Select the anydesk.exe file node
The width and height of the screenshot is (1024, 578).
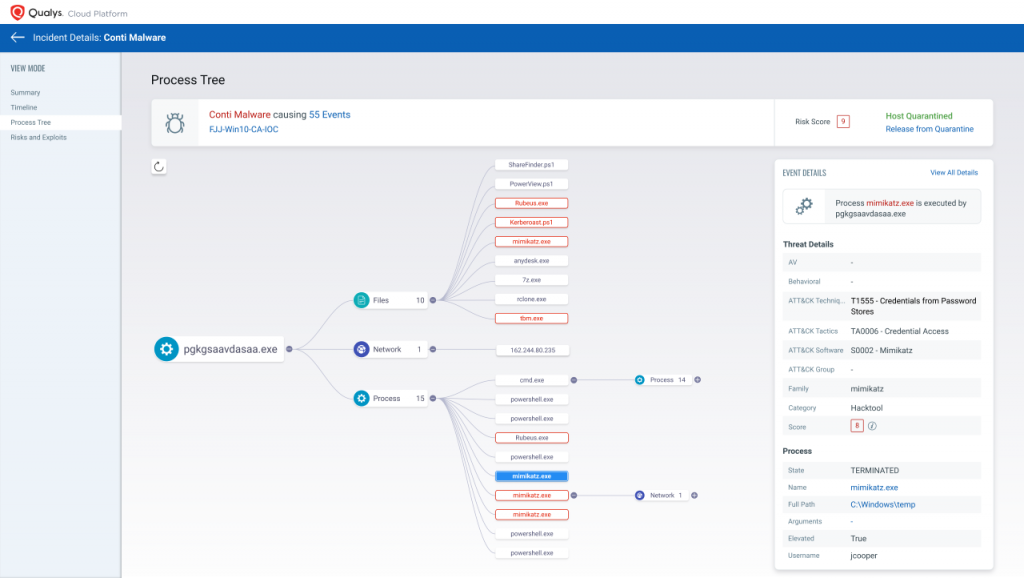click(x=532, y=261)
